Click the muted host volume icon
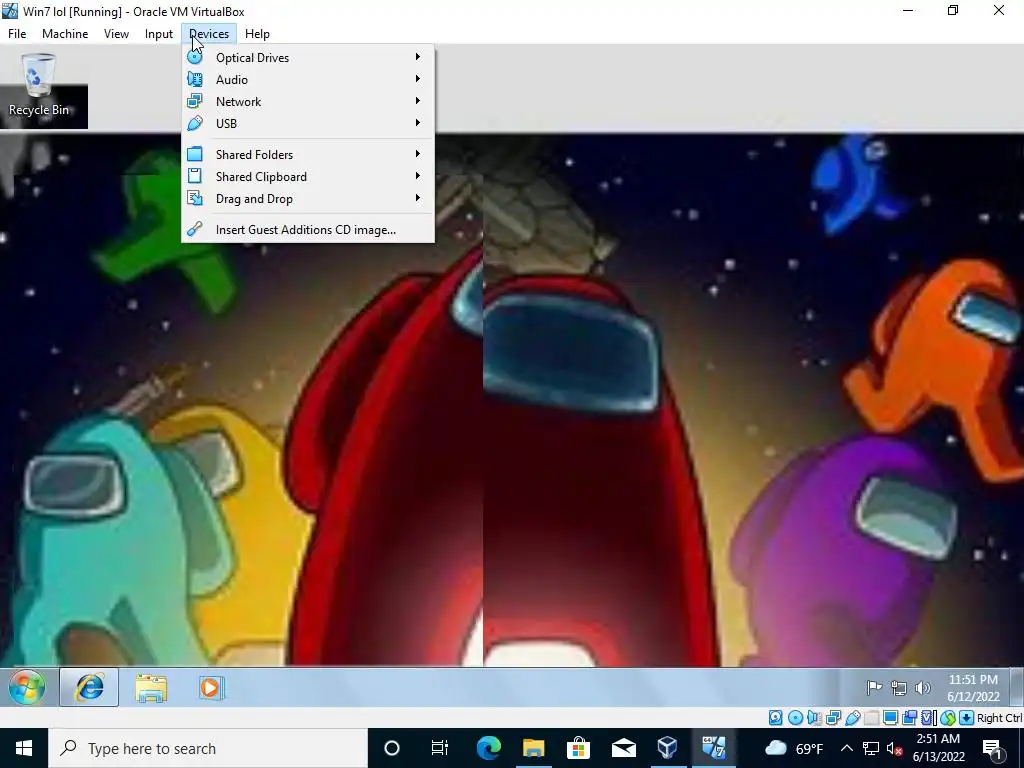Image resolution: width=1024 pixels, height=768 pixels. pyautogui.click(x=895, y=748)
